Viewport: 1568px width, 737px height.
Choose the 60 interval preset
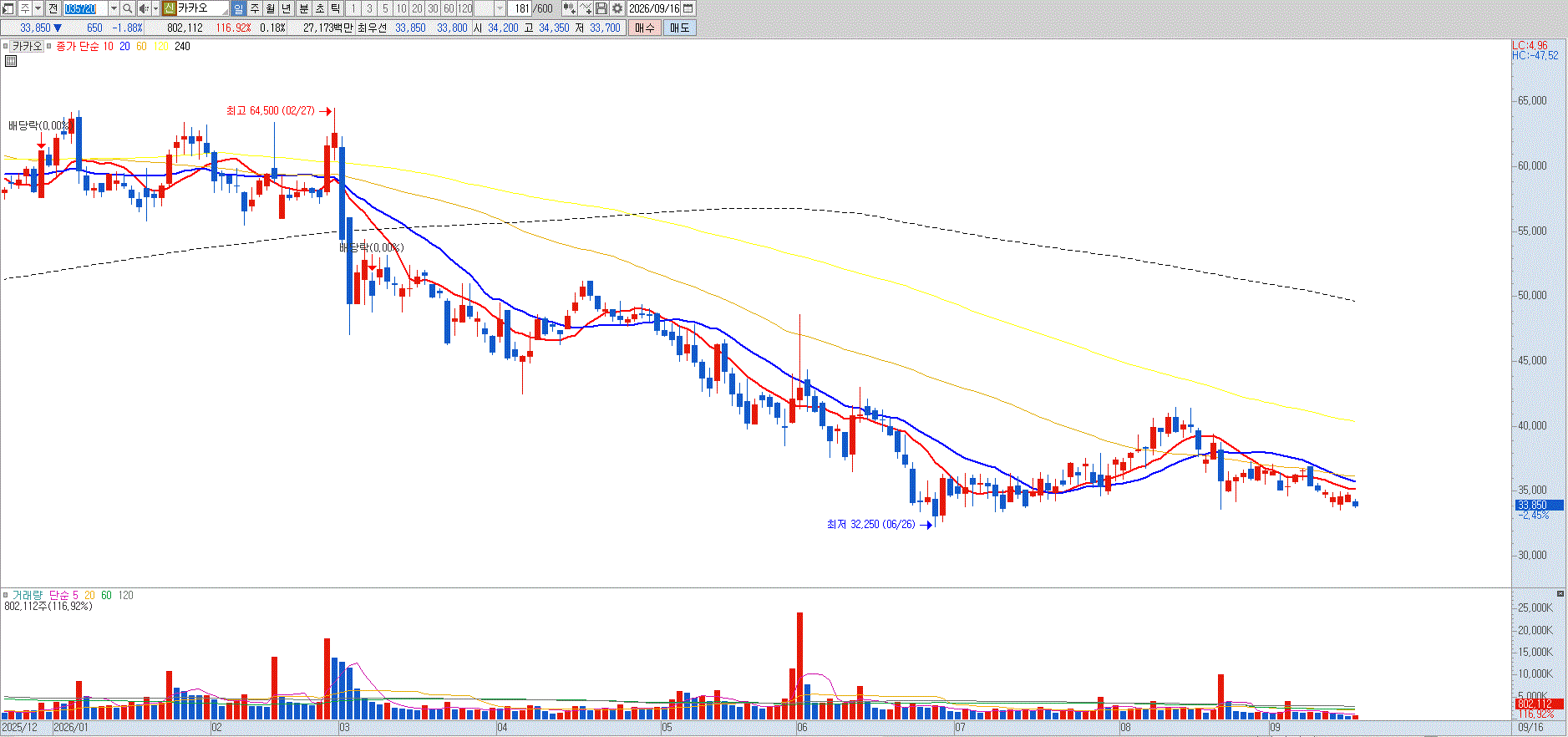(x=449, y=8)
